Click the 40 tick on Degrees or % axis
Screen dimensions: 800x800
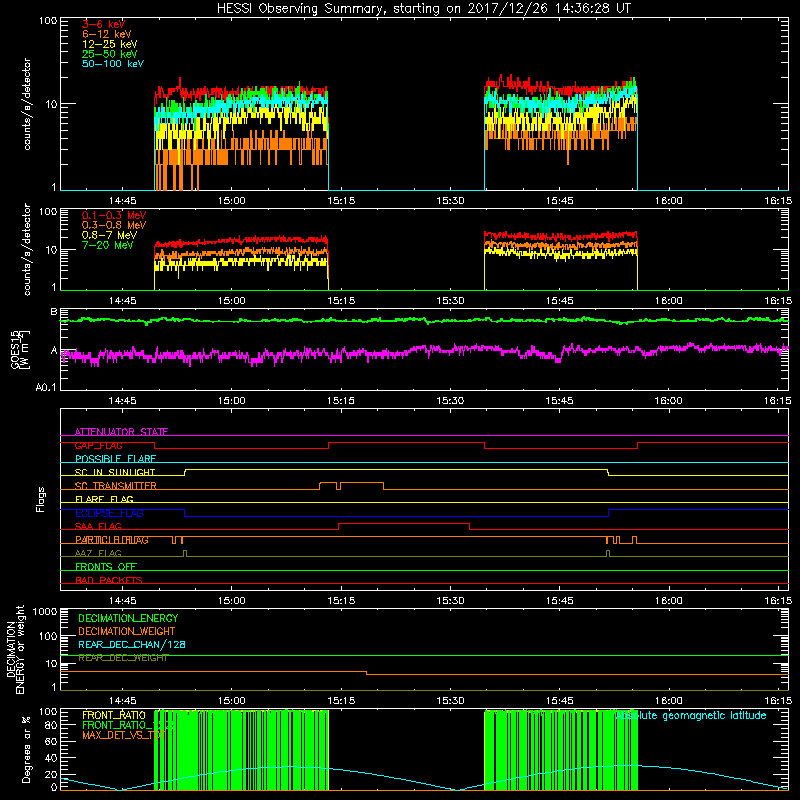pyautogui.click(x=51, y=758)
